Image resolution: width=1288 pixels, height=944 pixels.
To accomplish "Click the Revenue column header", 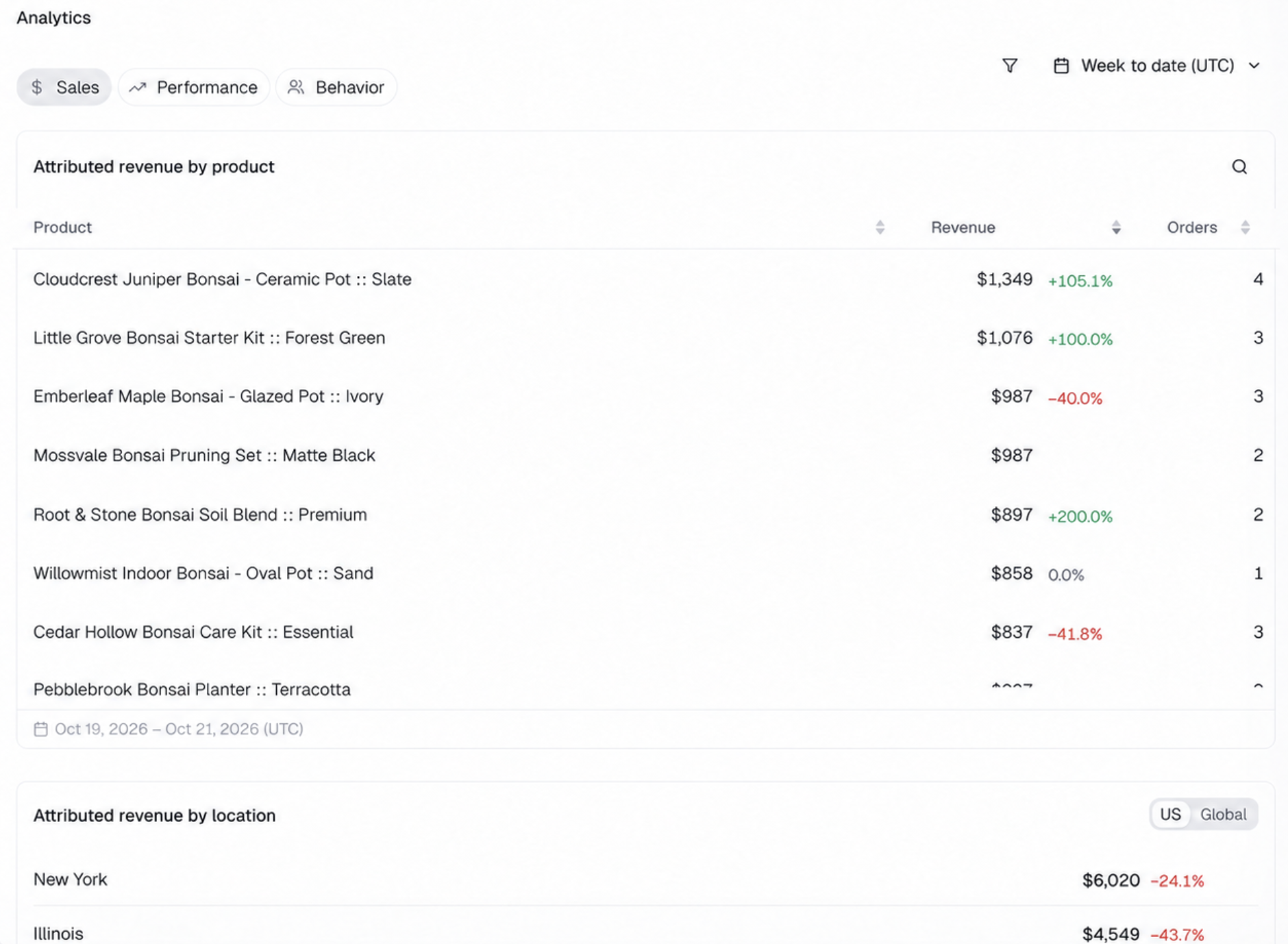I will (963, 227).
